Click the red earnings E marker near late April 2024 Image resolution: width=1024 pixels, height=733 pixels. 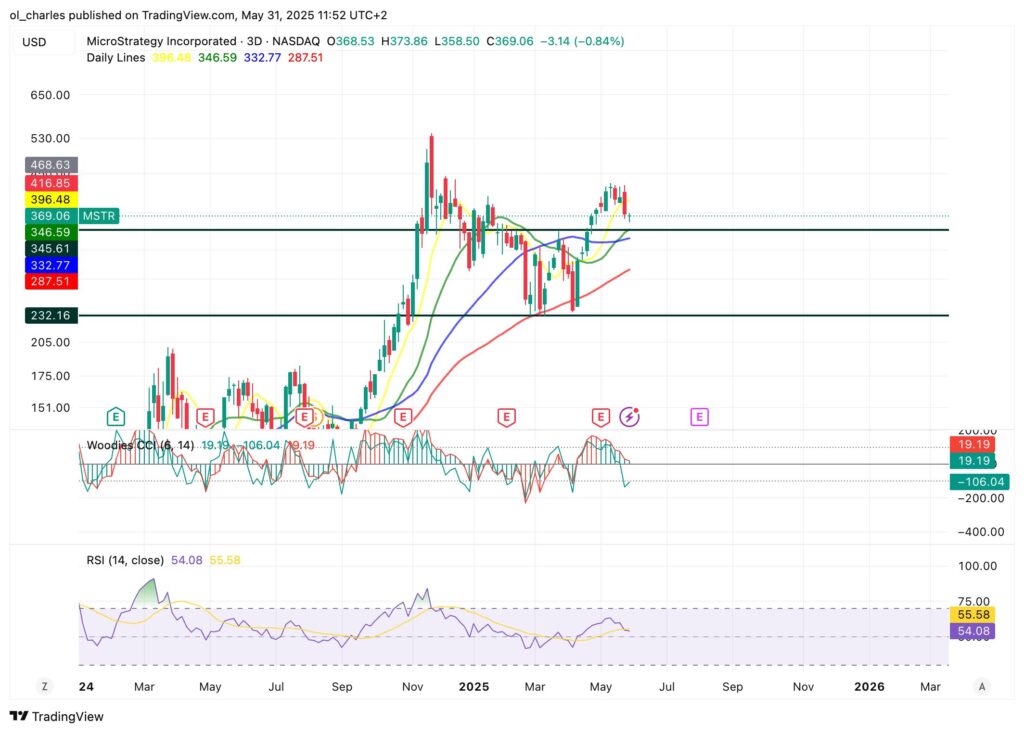click(205, 417)
